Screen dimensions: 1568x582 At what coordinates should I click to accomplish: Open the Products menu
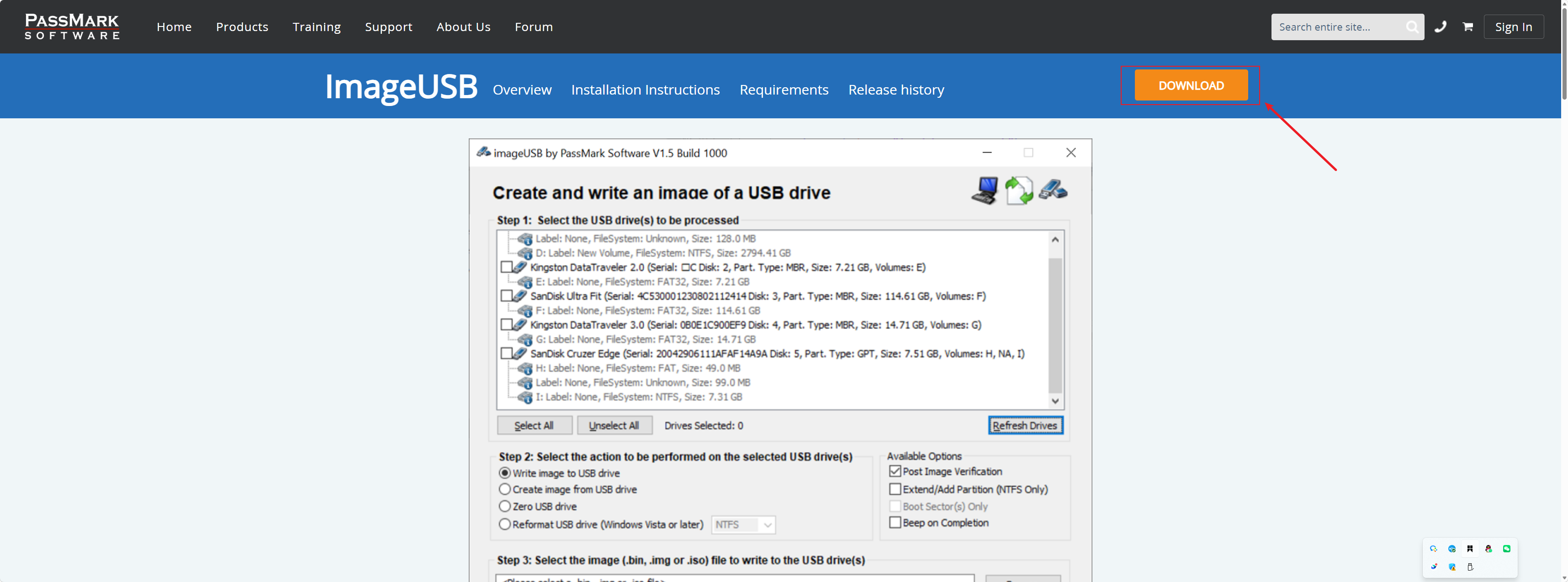[x=242, y=27]
